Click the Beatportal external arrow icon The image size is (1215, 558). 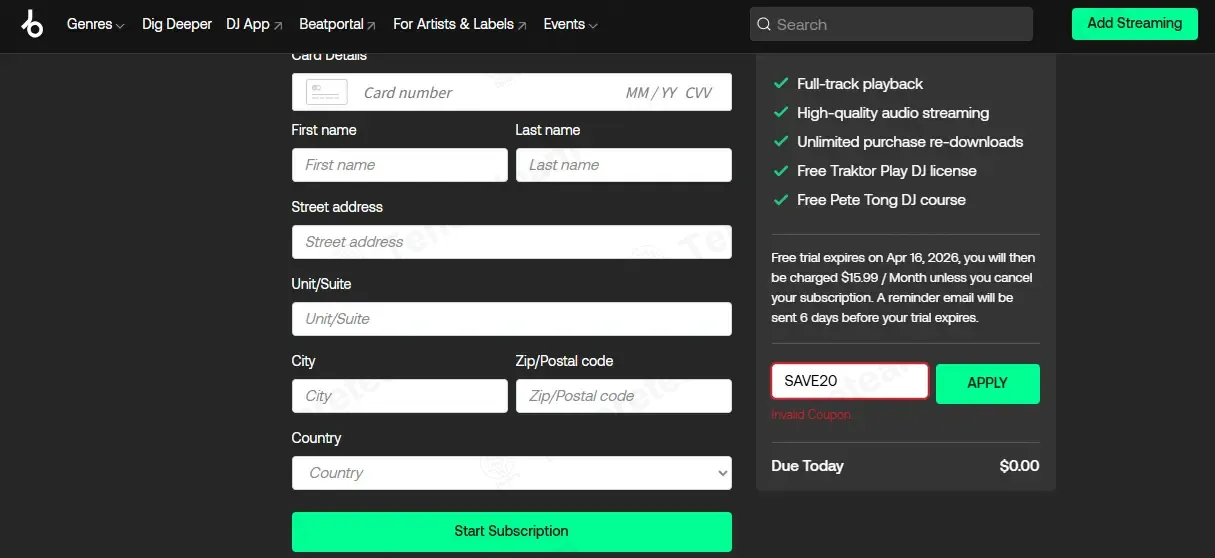pos(371,25)
